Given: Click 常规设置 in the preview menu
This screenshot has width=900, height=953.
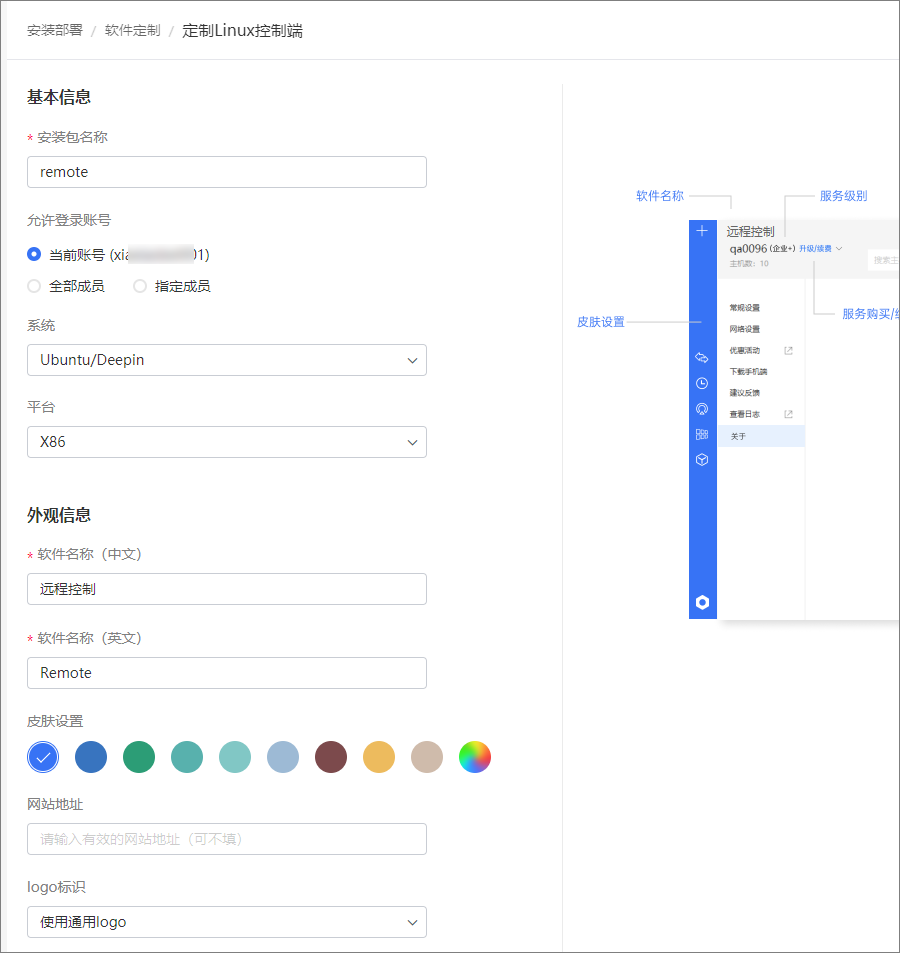Looking at the screenshot, I should [x=745, y=308].
